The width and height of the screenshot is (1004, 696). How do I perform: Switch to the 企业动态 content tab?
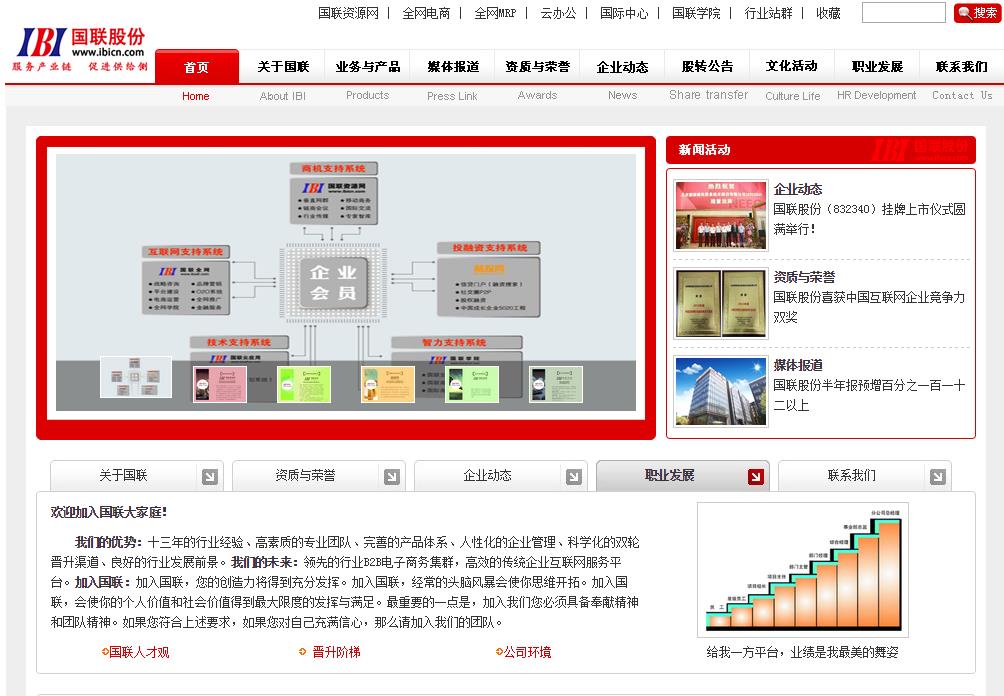[501, 476]
